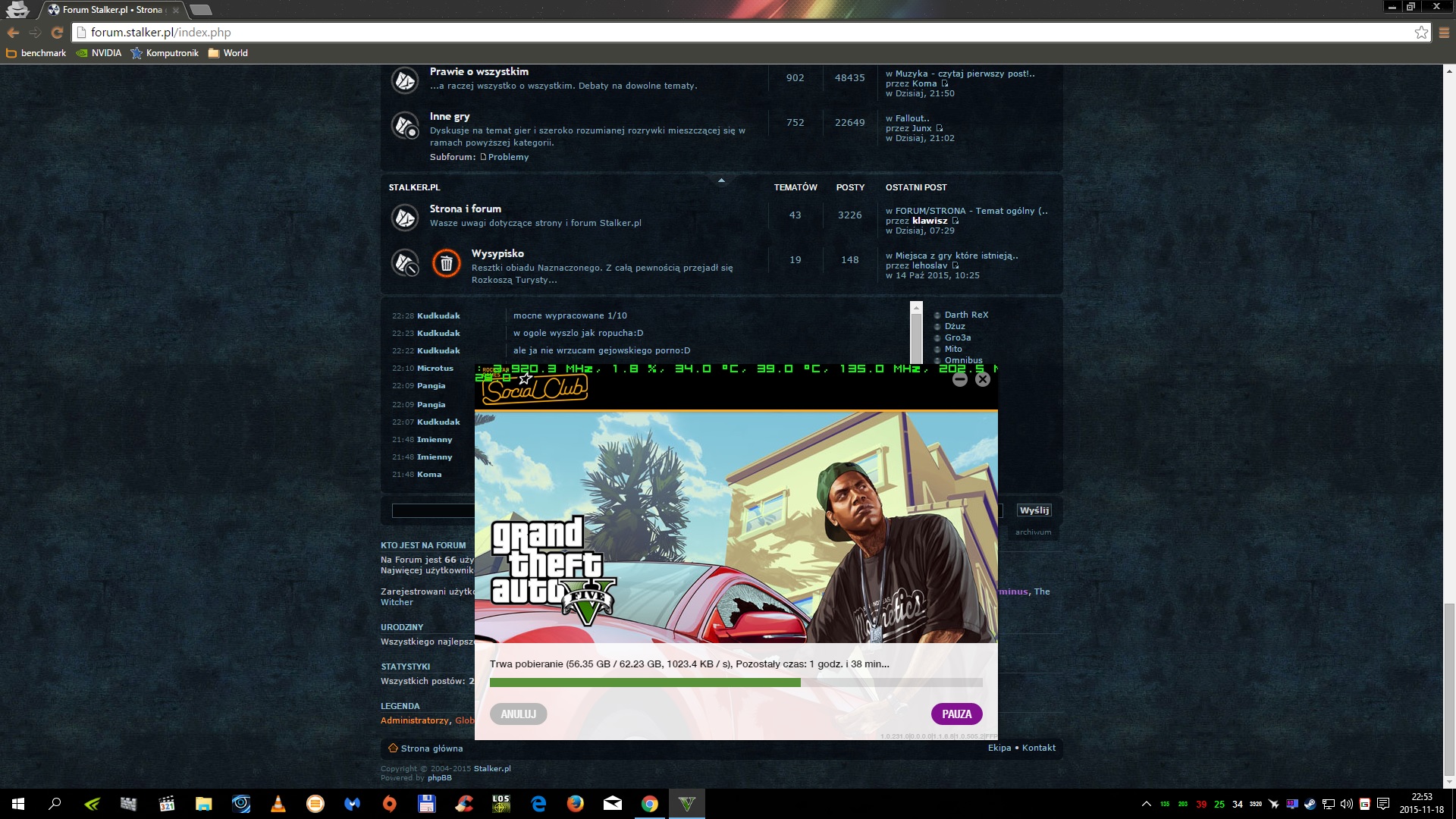Viewport: 1456px width, 819px height.
Task: Launch NVIDIA GeForce Experience taskbar icon
Action: tap(92, 804)
